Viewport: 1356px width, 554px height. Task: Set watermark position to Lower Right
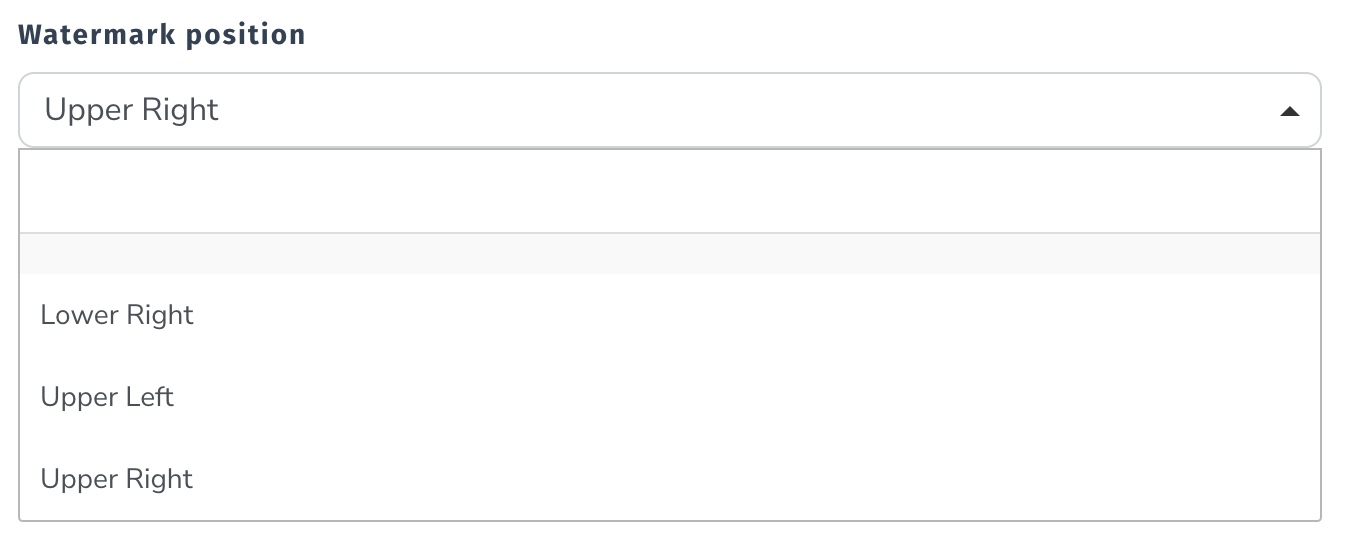[117, 315]
